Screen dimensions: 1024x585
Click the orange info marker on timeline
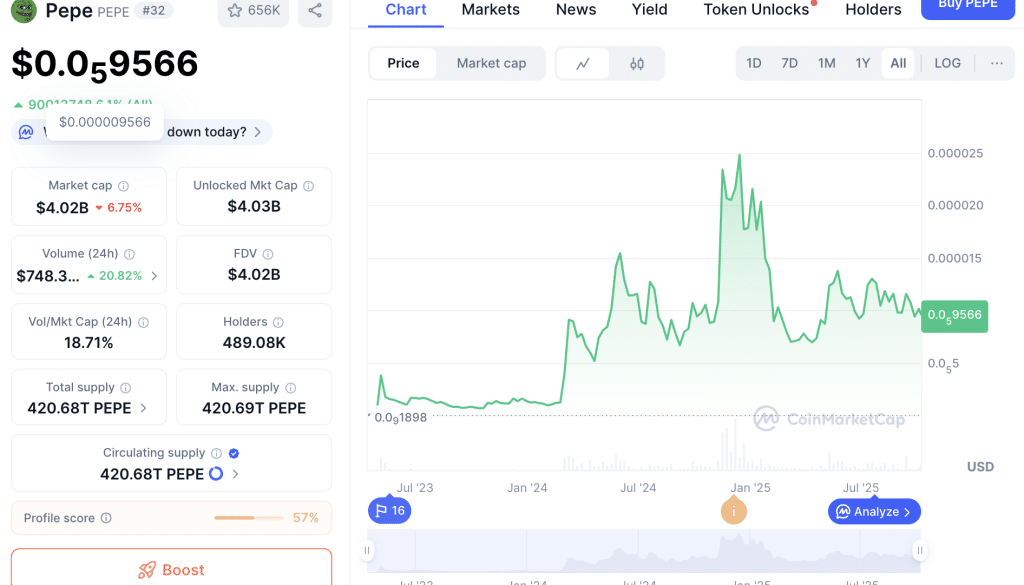(734, 511)
